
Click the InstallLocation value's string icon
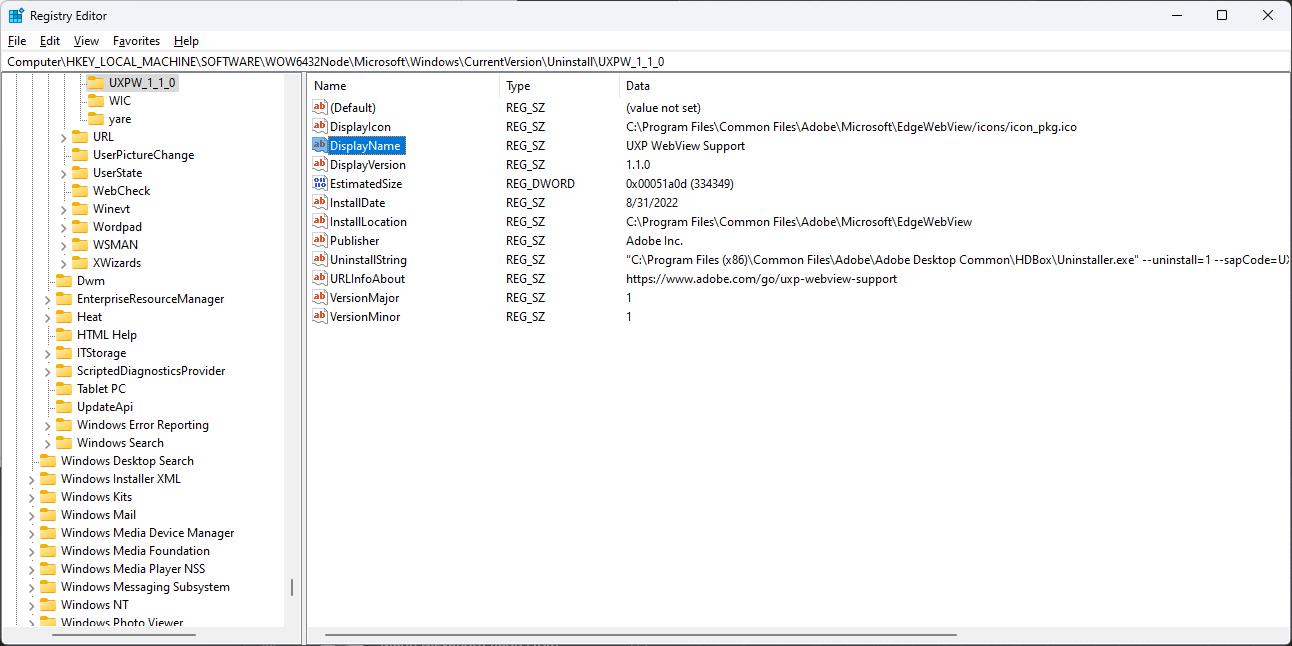pos(320,221)
